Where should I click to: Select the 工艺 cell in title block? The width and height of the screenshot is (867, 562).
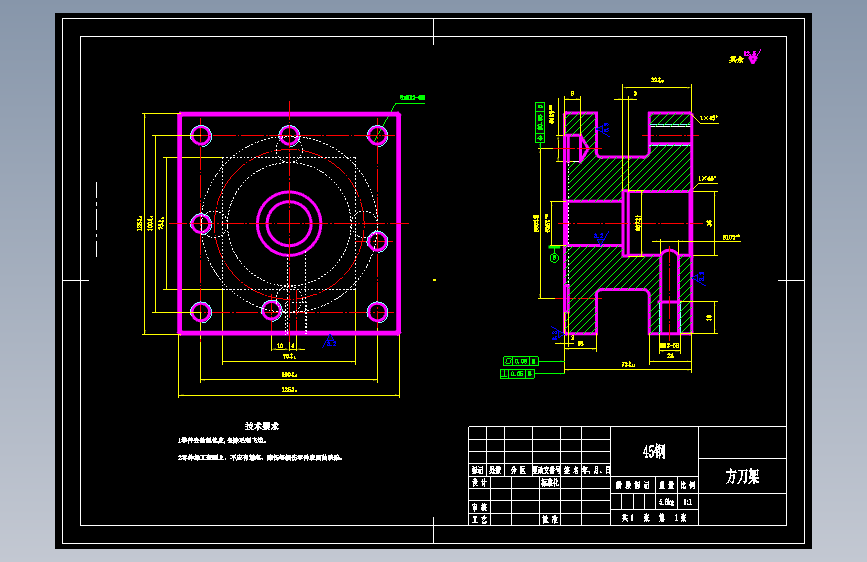[479, 519]
